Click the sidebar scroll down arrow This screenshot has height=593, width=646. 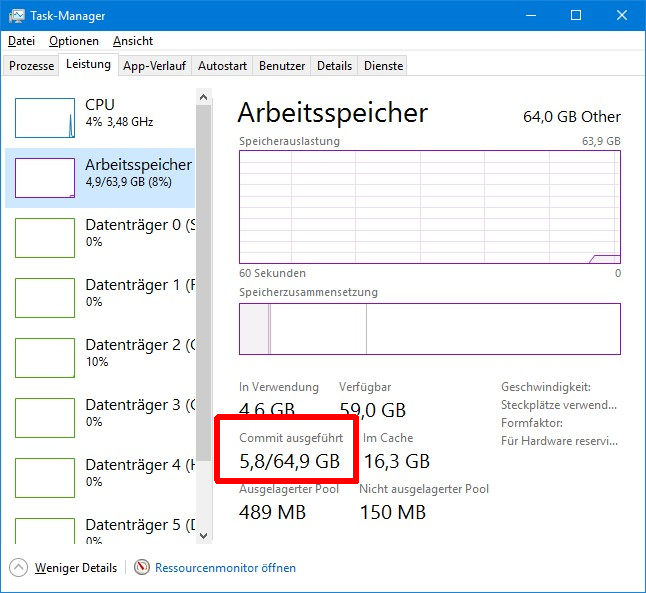click(x=203, y=536)
